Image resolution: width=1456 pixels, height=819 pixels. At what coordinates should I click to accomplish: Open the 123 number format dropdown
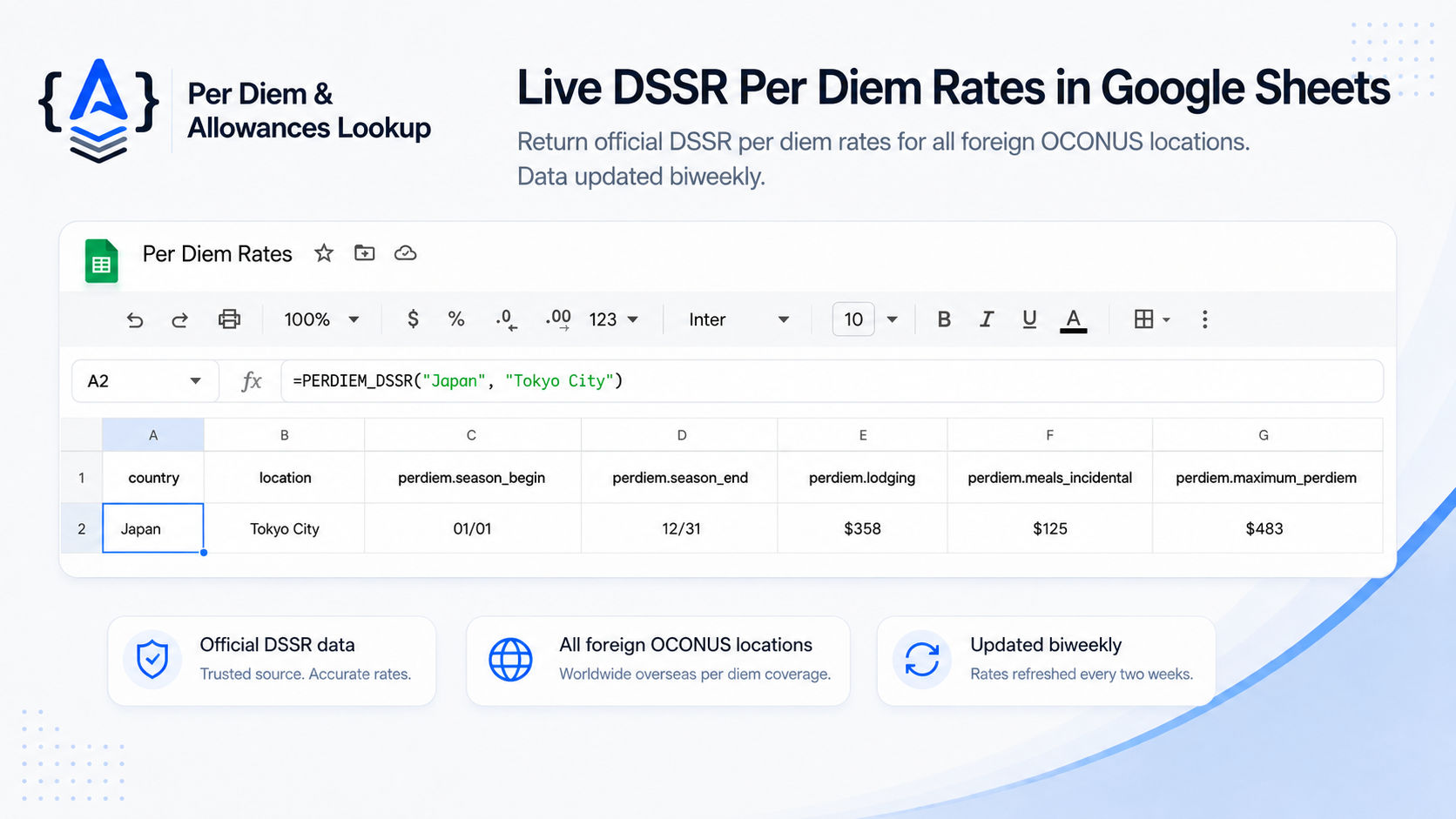tap(614, 319)
